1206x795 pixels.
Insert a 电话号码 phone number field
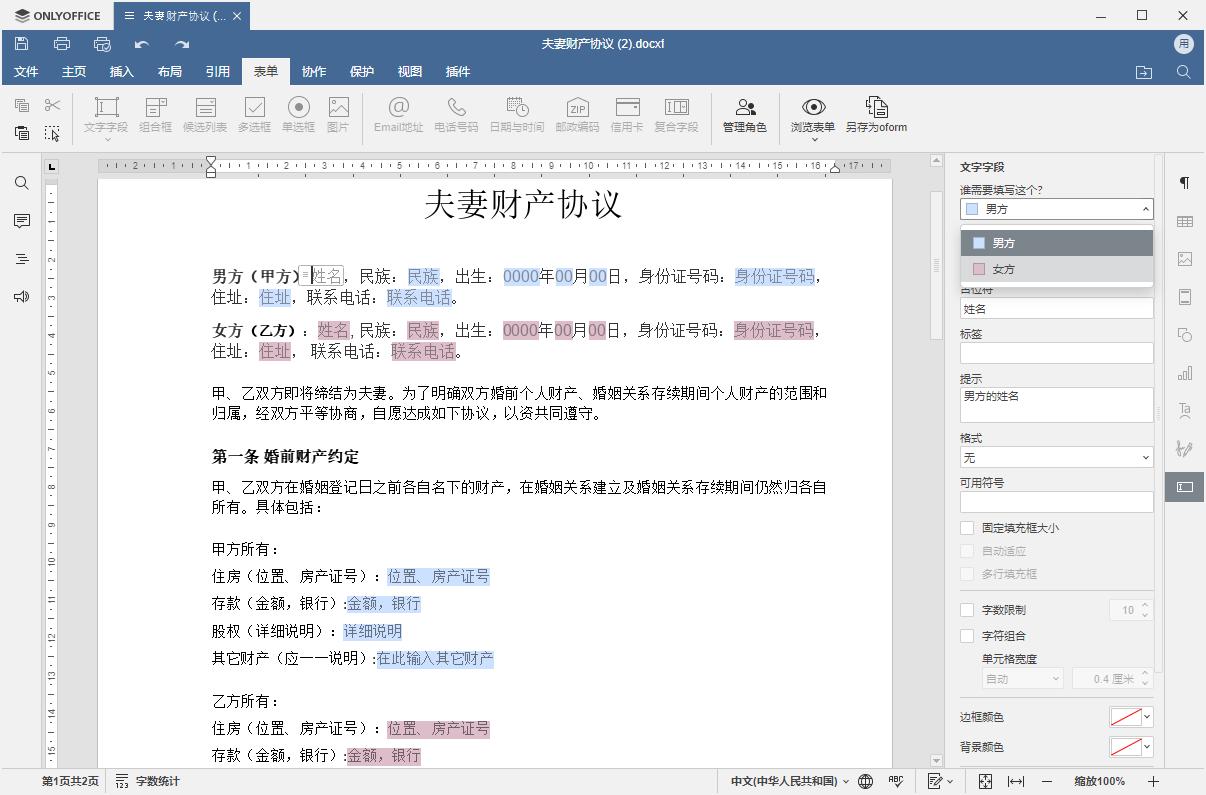click(x=456, y=115)
